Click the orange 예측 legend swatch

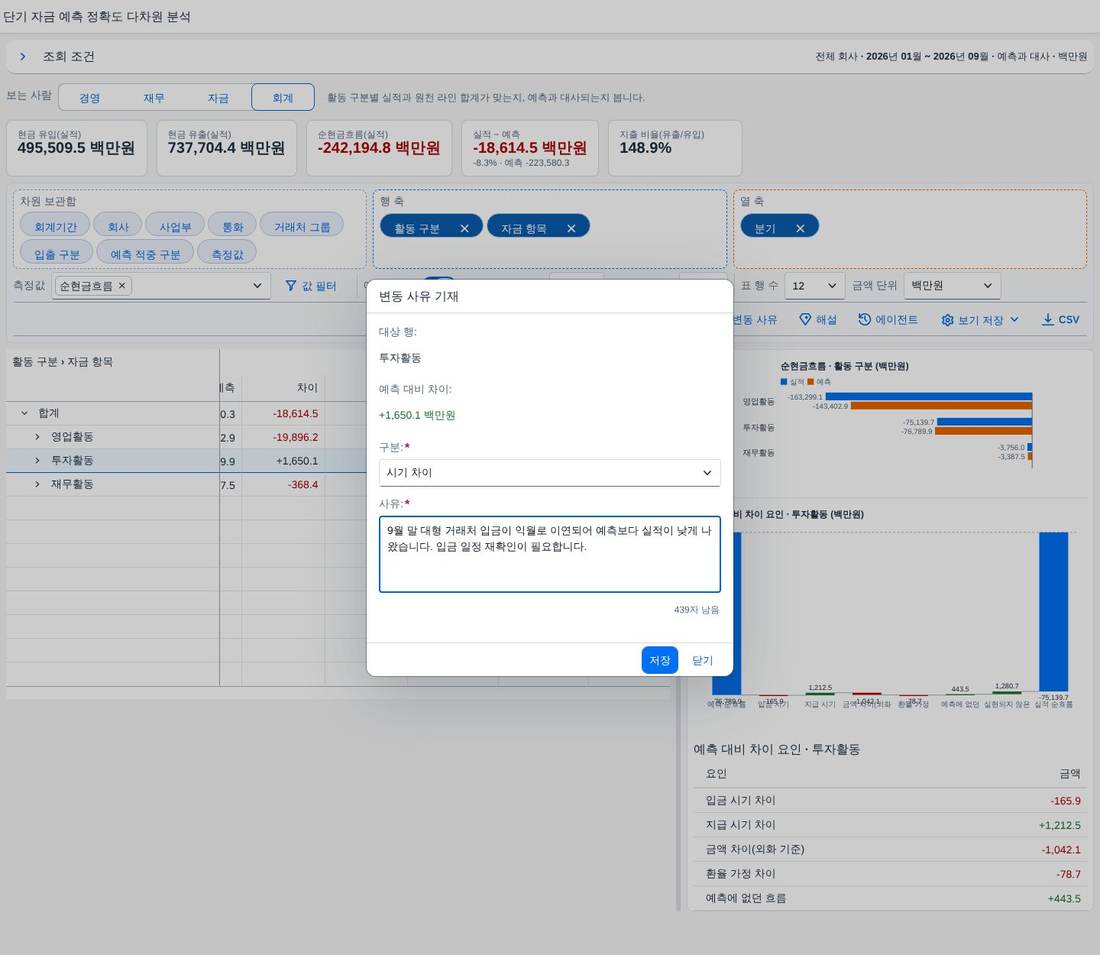coord(810,382)
